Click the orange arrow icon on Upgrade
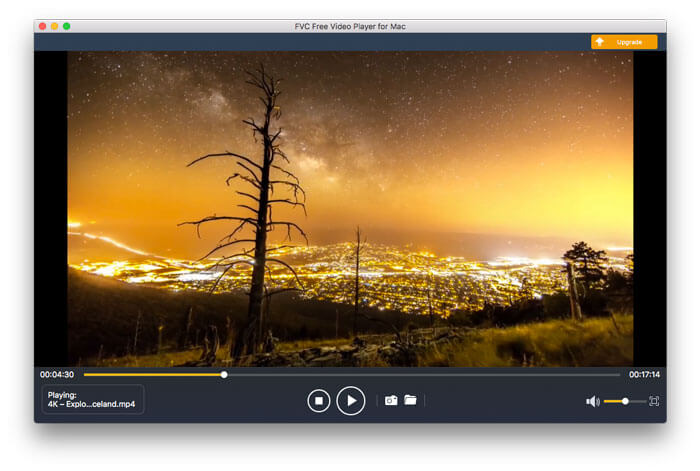Image resolution: width=700 pixels, height=471 pixels. click(600, 42)
